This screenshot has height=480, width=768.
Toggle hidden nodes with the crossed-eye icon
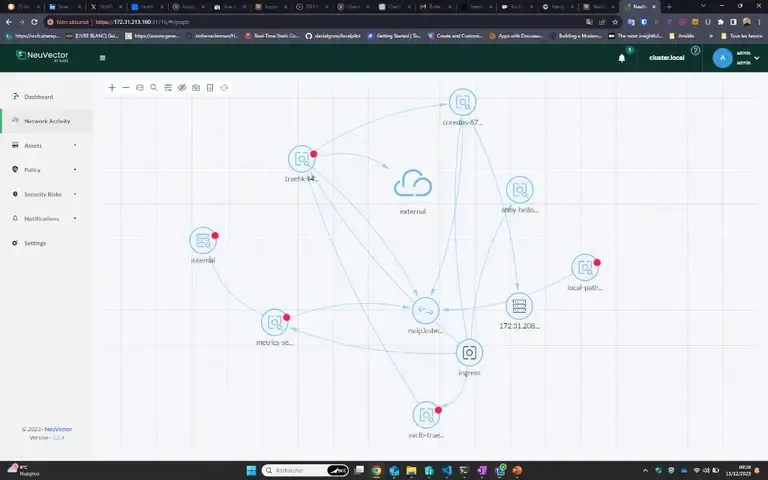click(182, 88)
